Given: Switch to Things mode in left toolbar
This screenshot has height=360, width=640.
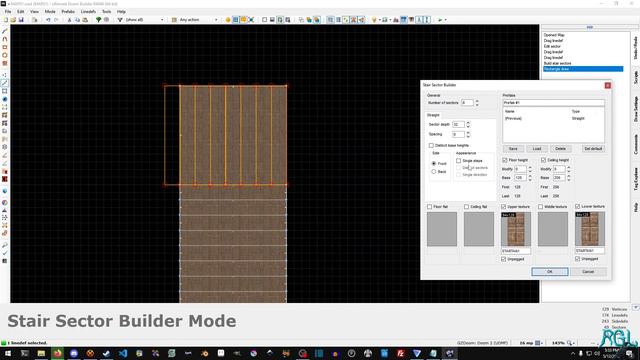Looking at the screenshot, I should coord(5,99).
